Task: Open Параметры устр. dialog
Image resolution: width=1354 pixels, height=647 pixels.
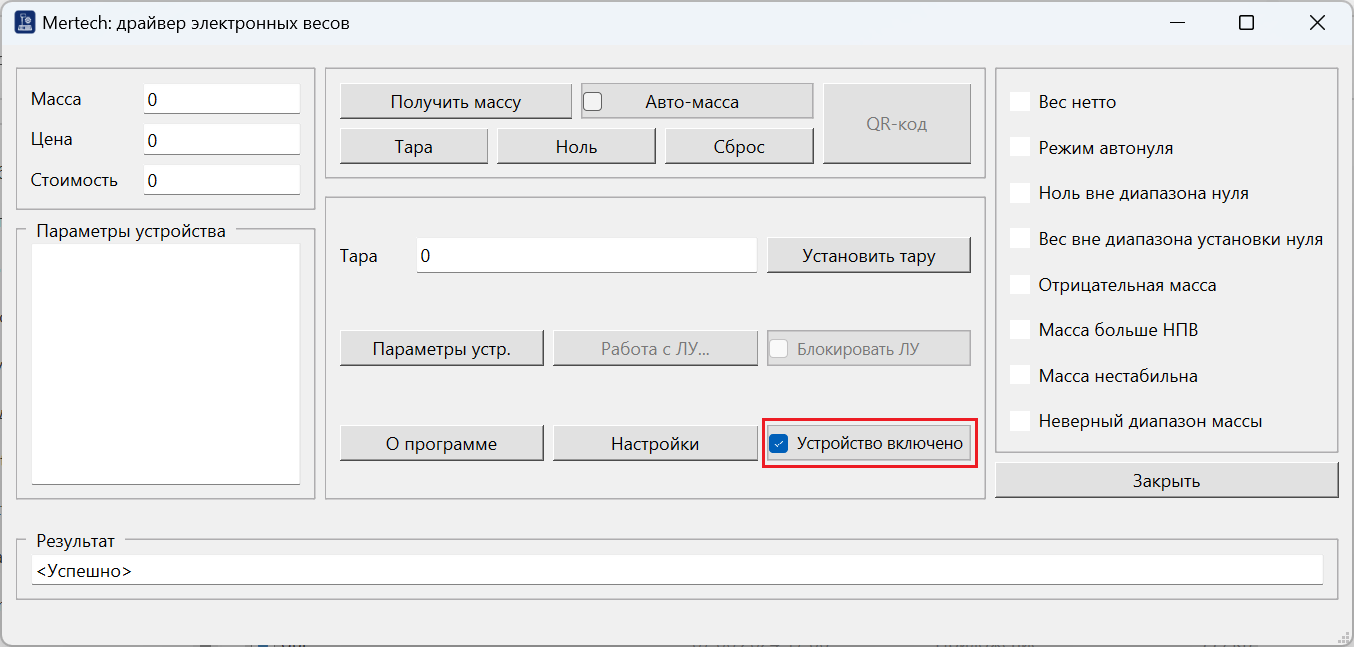Action: pos(441,349)
